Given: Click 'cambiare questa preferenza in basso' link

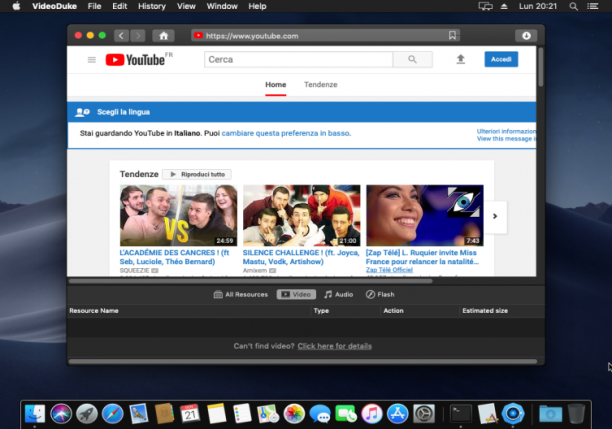Looking at the screenshot, I should pos(285,133).
